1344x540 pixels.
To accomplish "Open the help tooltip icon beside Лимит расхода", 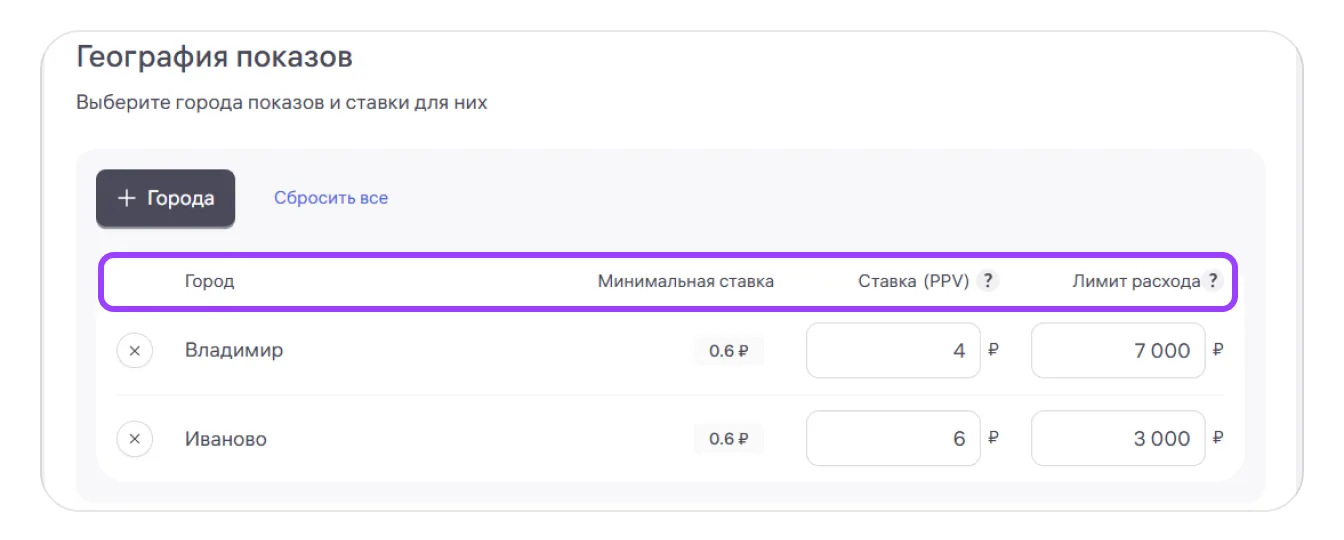I will tap(1213, 281).
